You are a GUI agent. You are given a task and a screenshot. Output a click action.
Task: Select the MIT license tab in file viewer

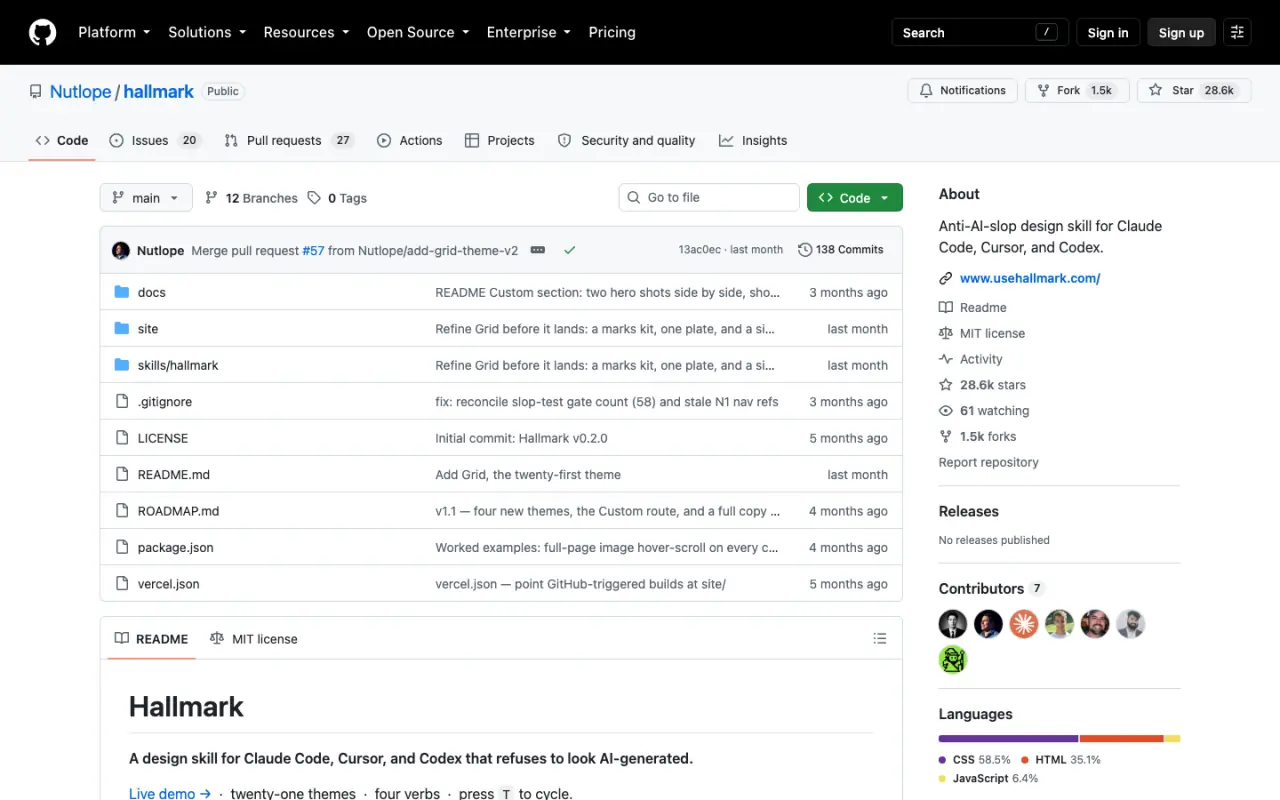click(254, 639)
